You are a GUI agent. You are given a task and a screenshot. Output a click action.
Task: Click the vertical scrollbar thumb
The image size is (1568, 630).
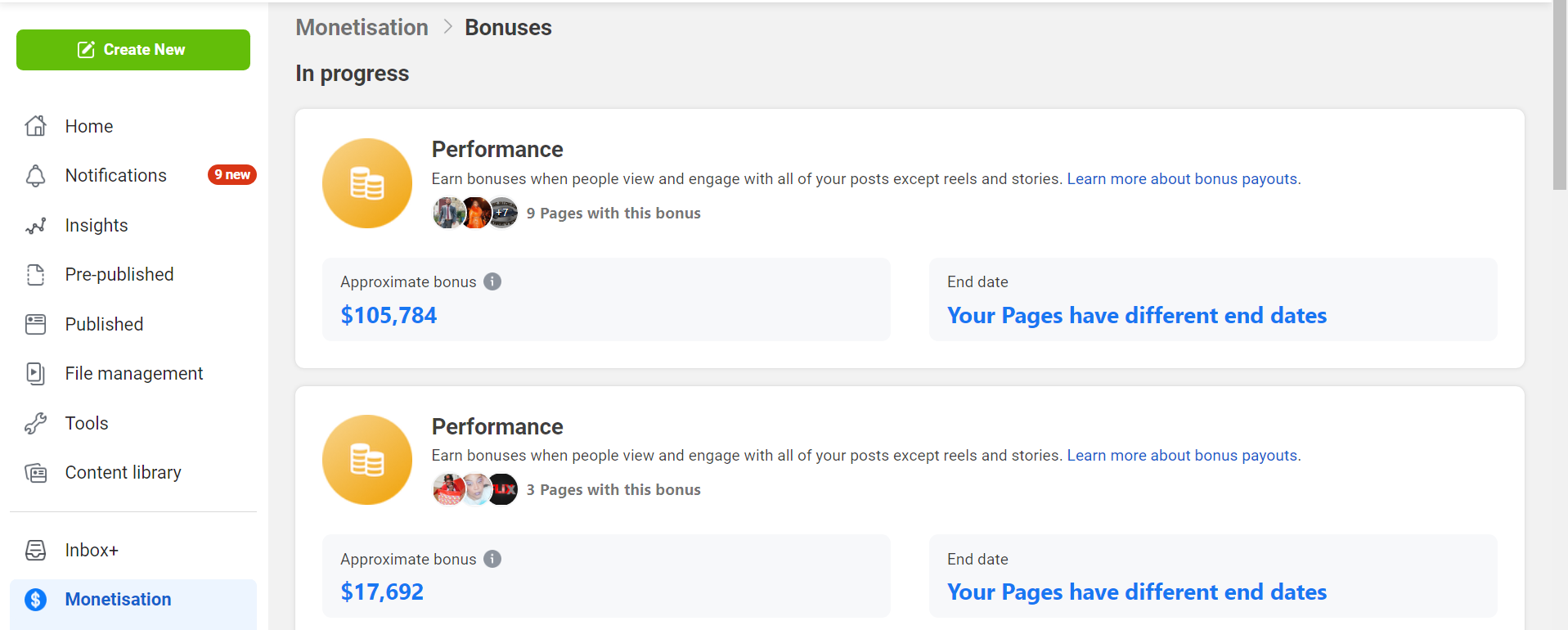click(x=1560, y=96)
